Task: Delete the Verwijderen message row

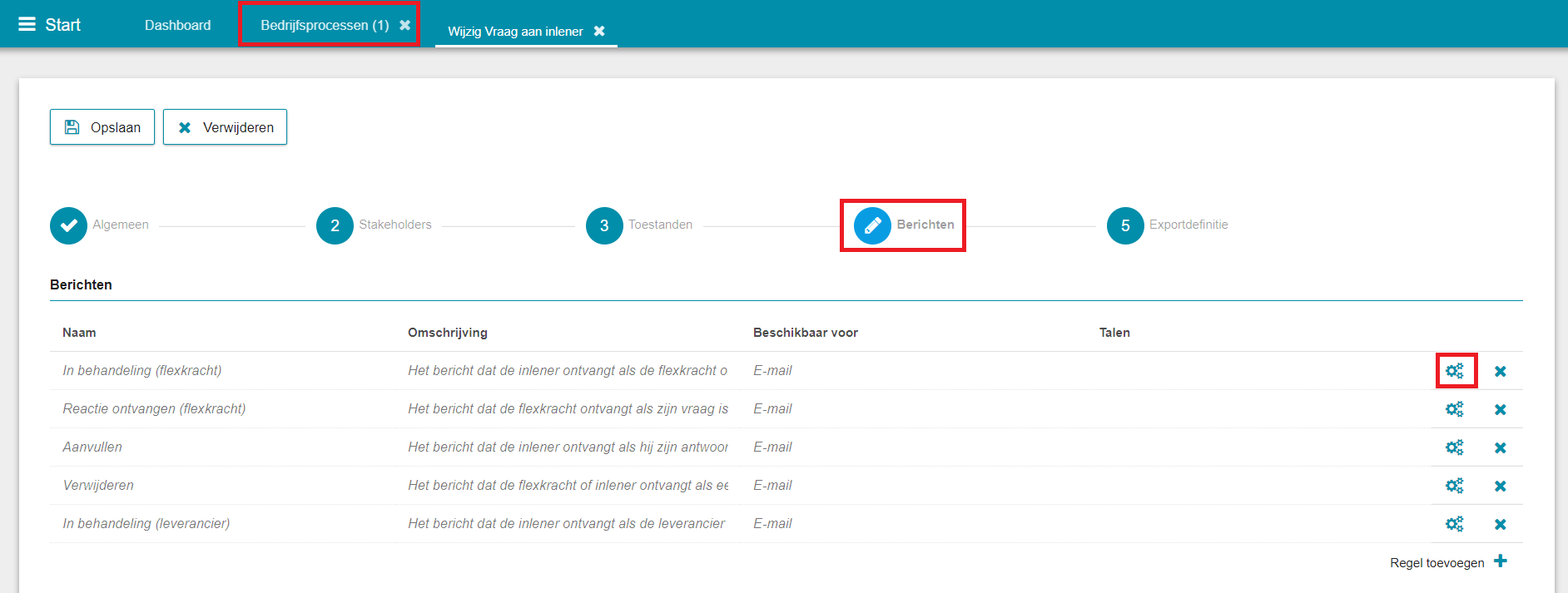Action: (1500, 486)
